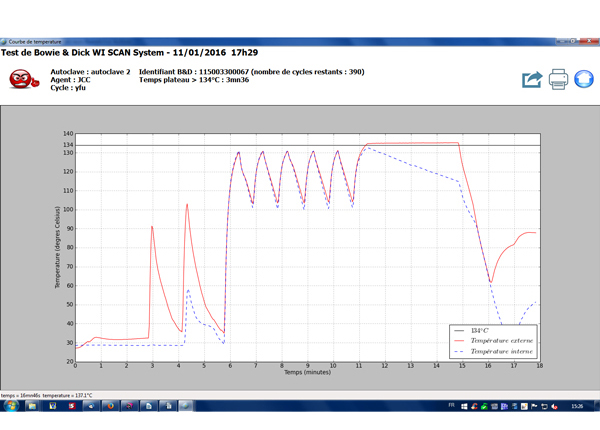Image resolution: width=600 pixels, height=430 pixels.
Task: Click the Temps plateau 3mn36 text
Action: point(194,80)
